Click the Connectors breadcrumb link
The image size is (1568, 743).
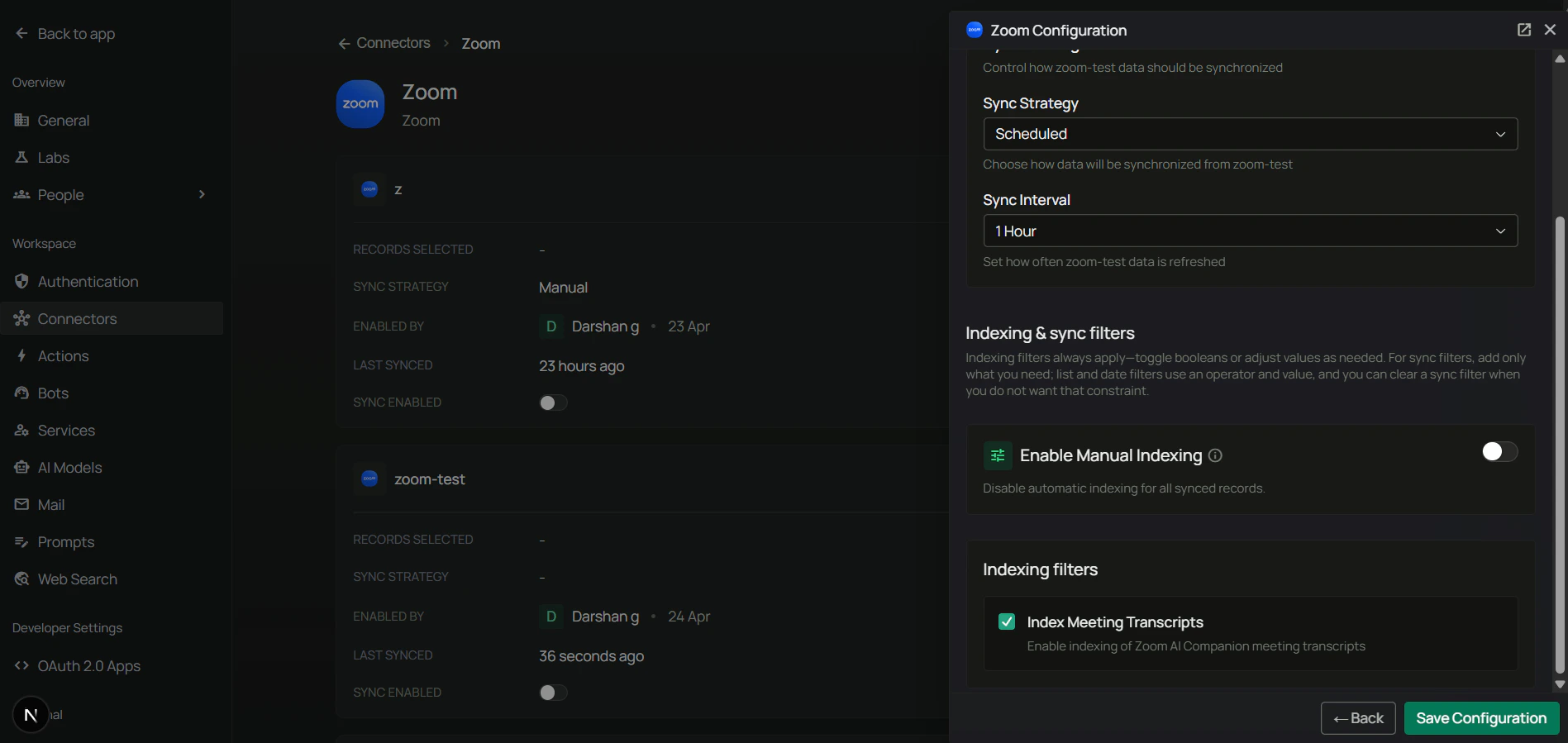[393, 43]
